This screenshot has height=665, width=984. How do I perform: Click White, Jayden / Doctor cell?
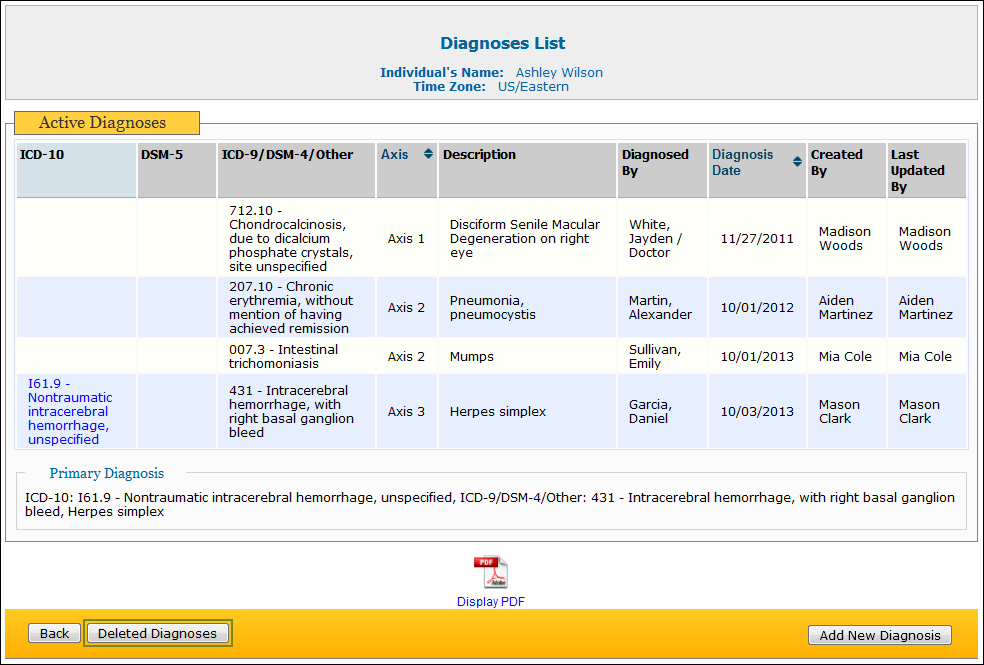(662, 238)
